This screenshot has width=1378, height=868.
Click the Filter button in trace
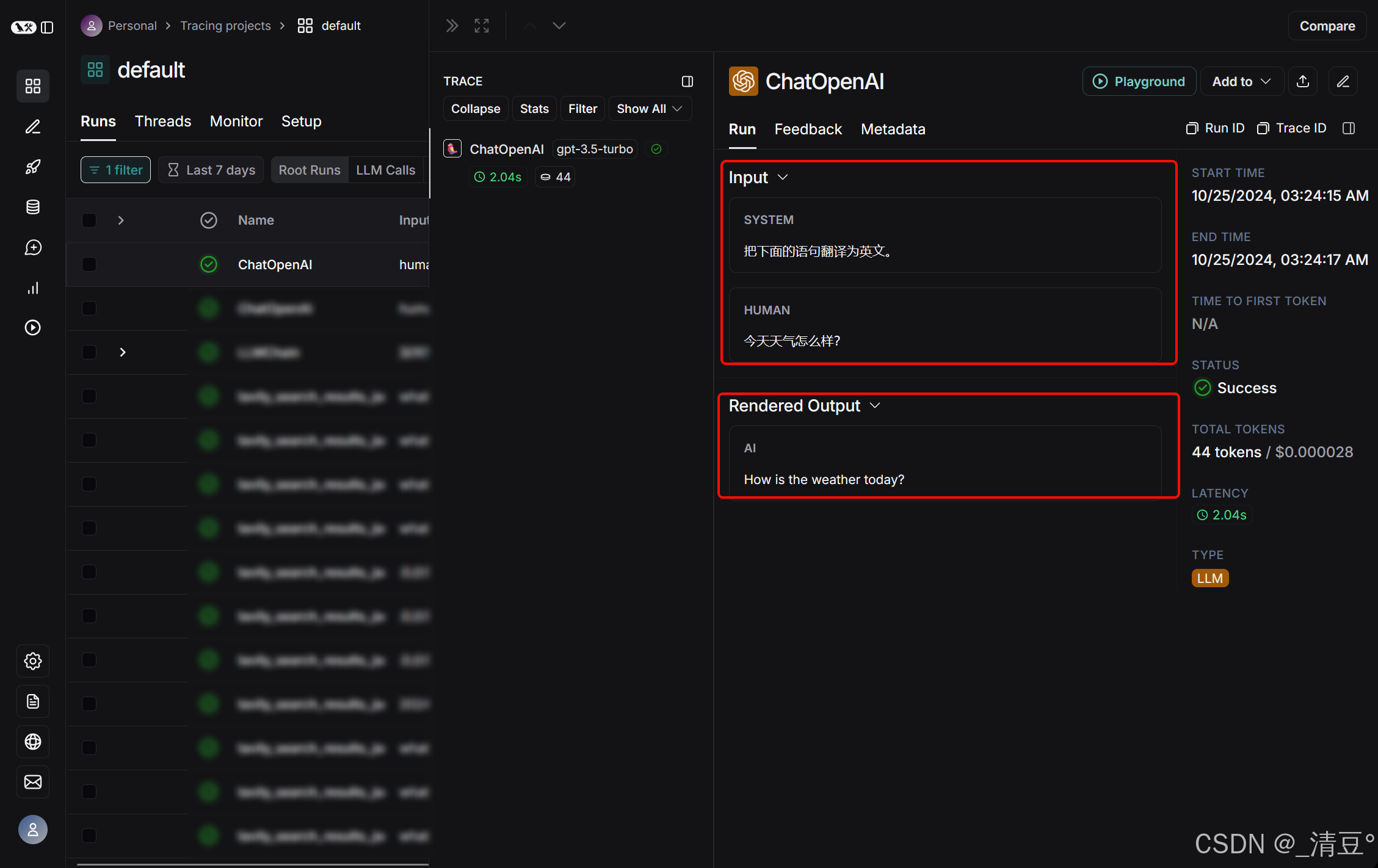click(583, 109)
